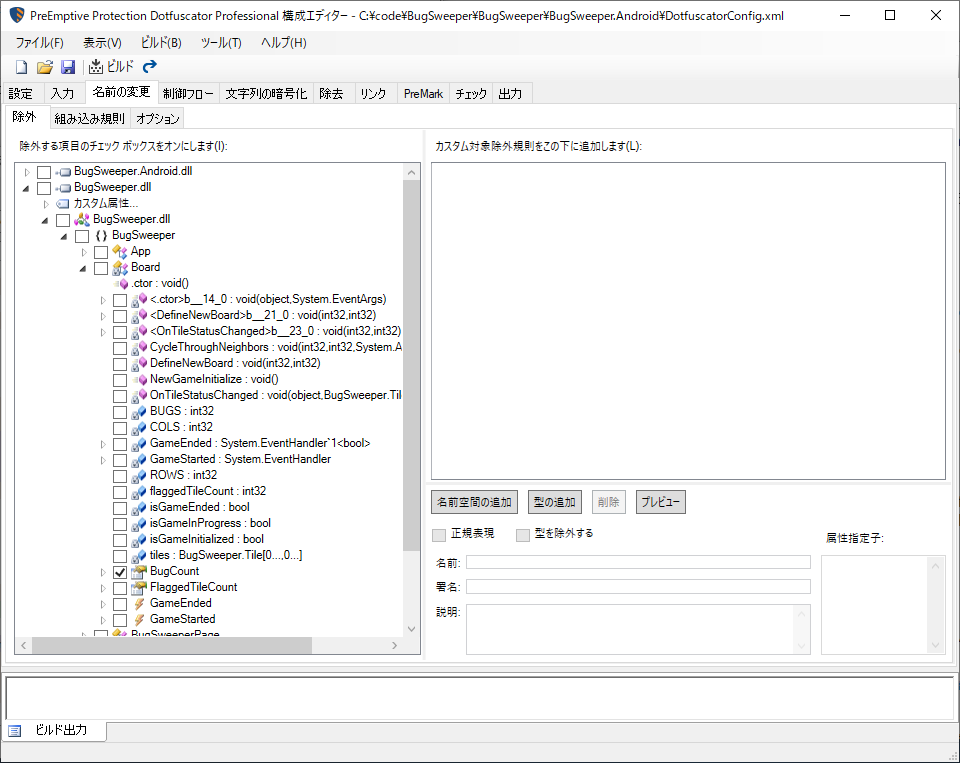Image resolution: width=960 pixels, height=763 pixels.
Task: Save config with floppy disk icon
Action: [68, 67]
